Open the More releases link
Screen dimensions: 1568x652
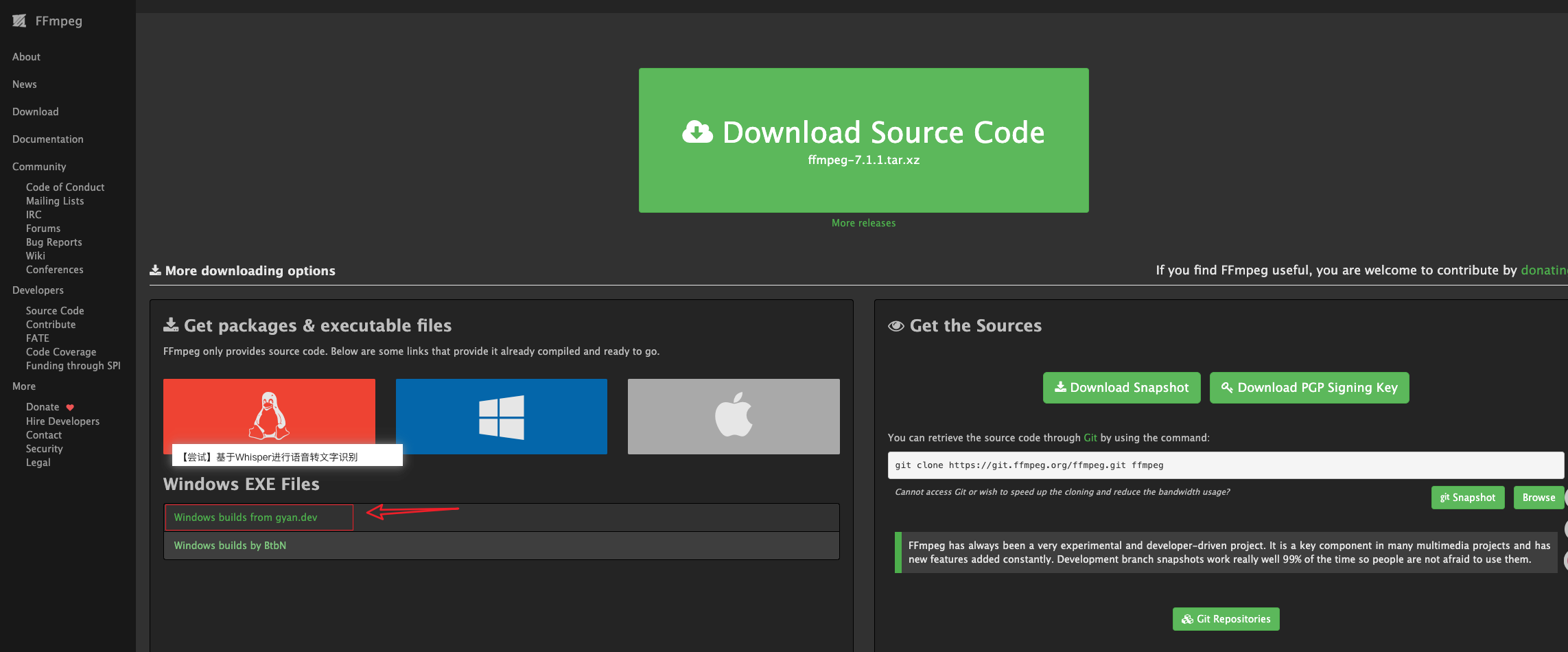863,223
